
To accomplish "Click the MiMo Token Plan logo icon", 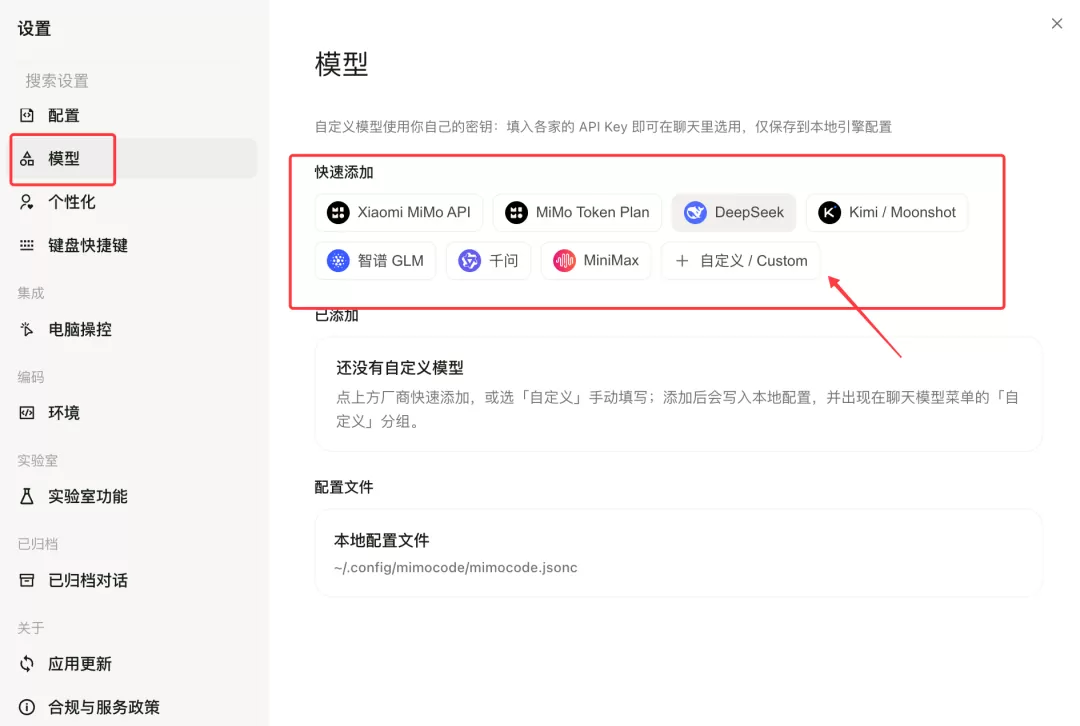I will 517,212.
